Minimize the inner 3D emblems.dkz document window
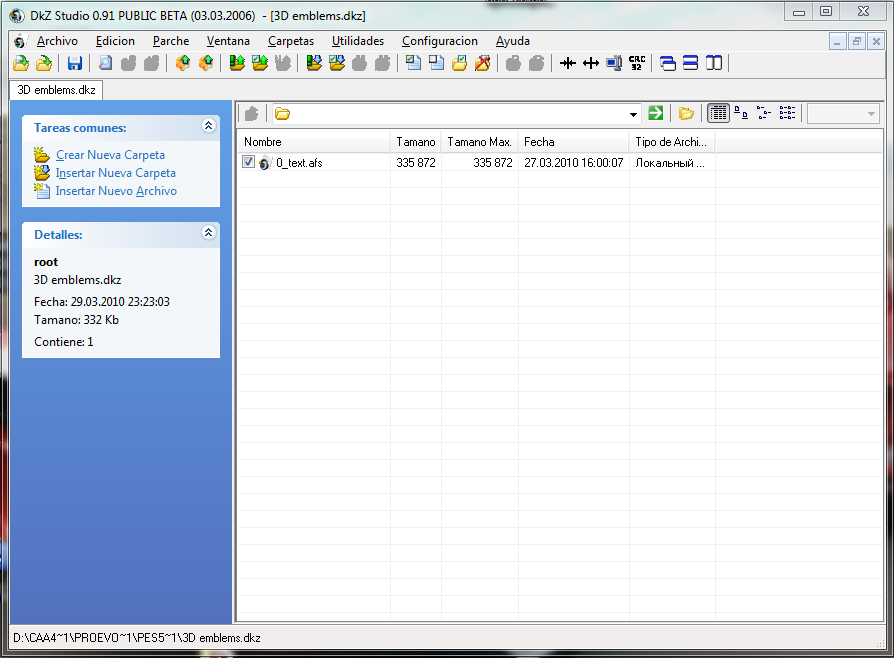894x658 pixels. tap(837, 41)
